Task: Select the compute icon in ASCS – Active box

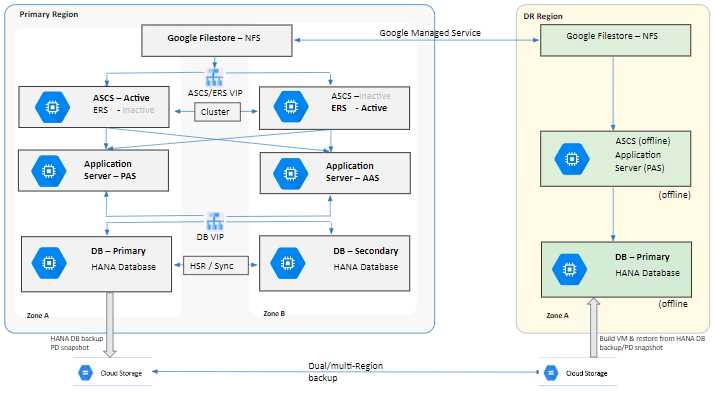Action: point(52,107)
